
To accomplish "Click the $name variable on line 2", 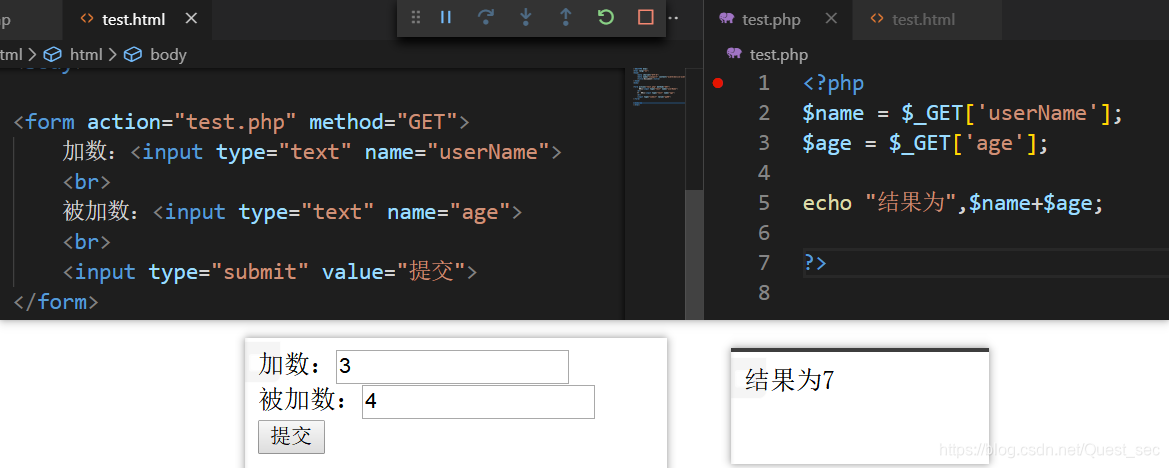I will coord(833,113).
